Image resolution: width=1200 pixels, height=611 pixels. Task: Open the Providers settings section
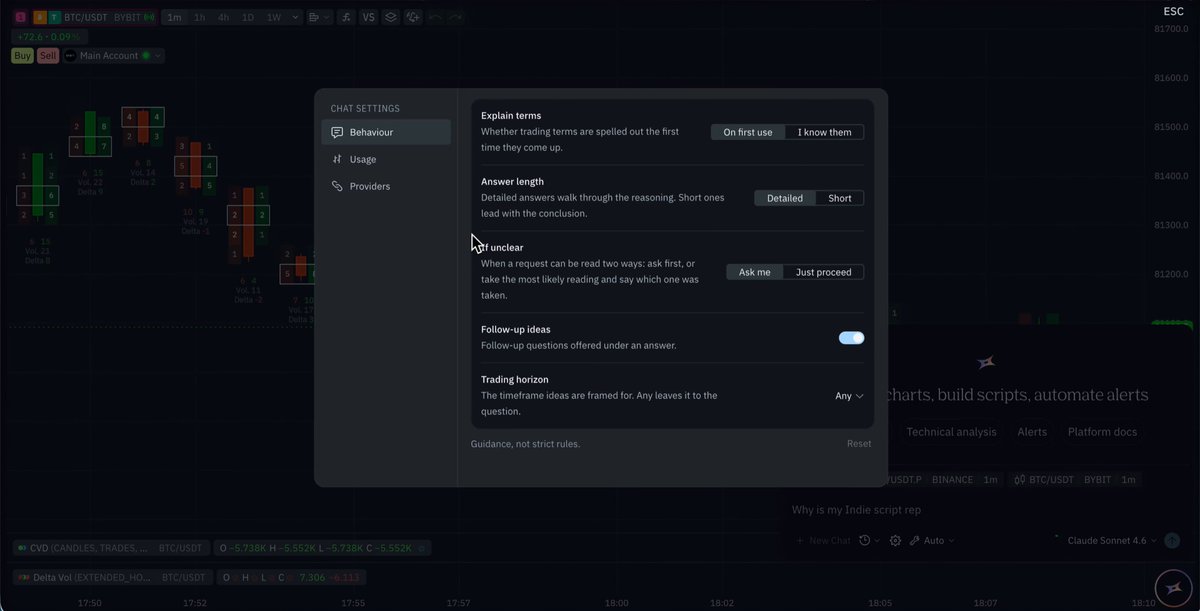(386, 186)
